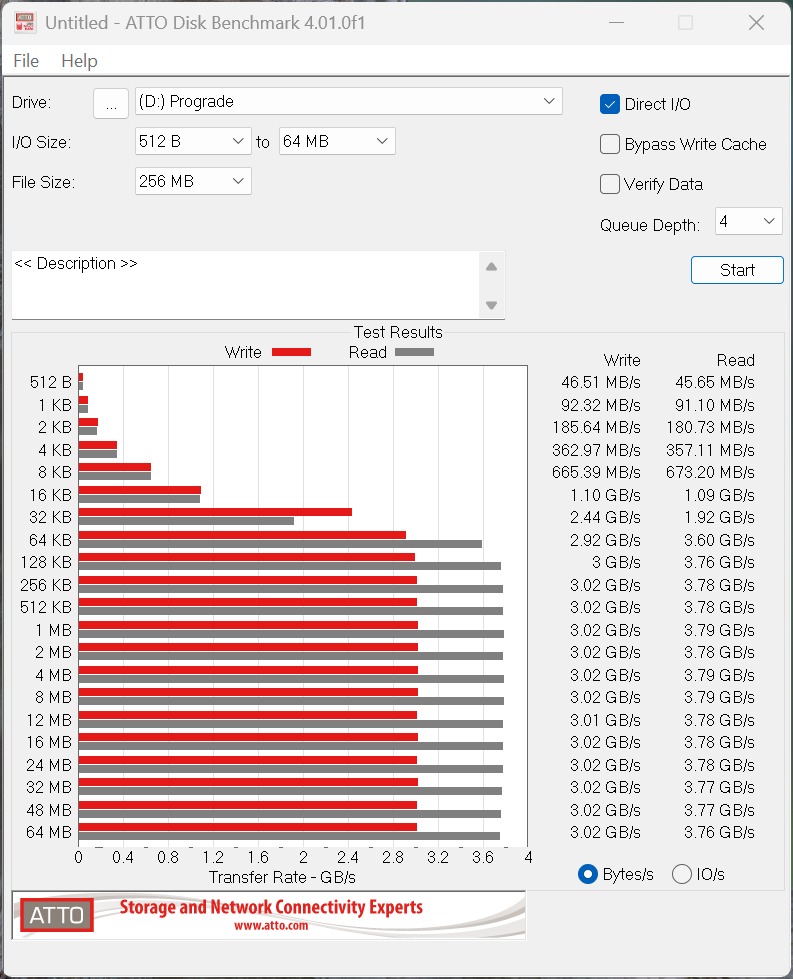Click the browse drive ellipsis button
Screen dimensions: 793x979
point(111,102)
